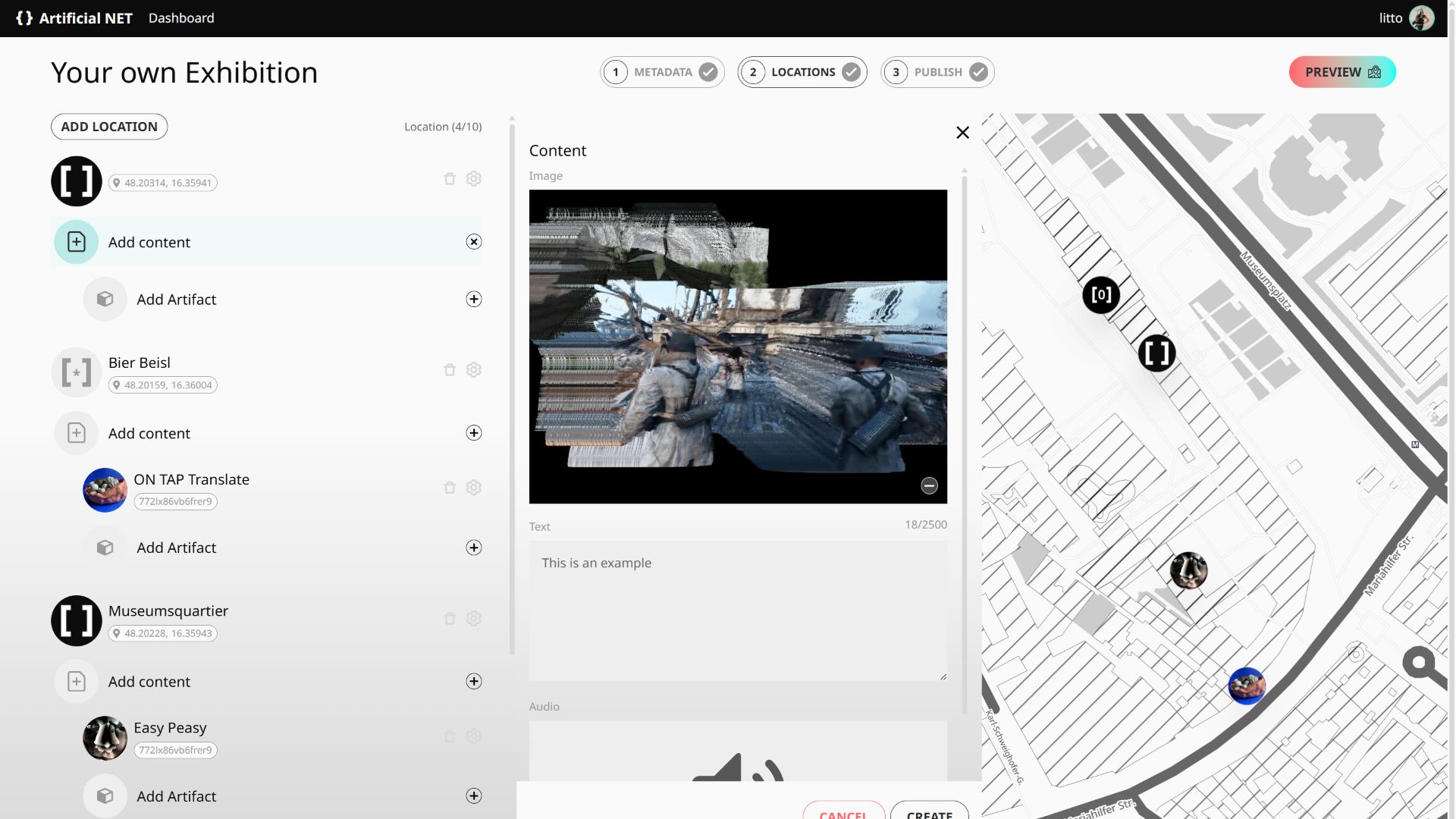Delete the Museumsquartier location
The height and width of the screenshot is (819, 1456).
(x=450, y=619)
